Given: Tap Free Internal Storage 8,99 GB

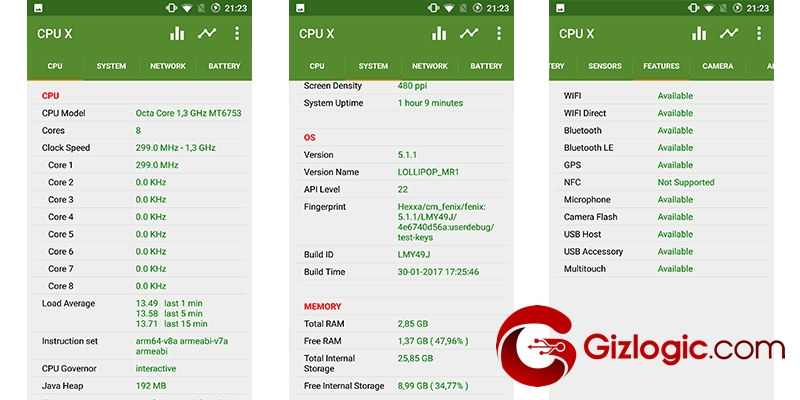Looking at the screenshot, I should click(x=433, y=386).
